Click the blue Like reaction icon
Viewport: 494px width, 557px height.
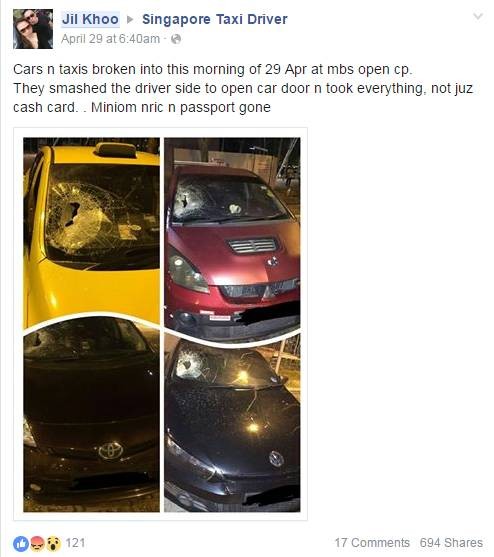[x=21, y=544]
